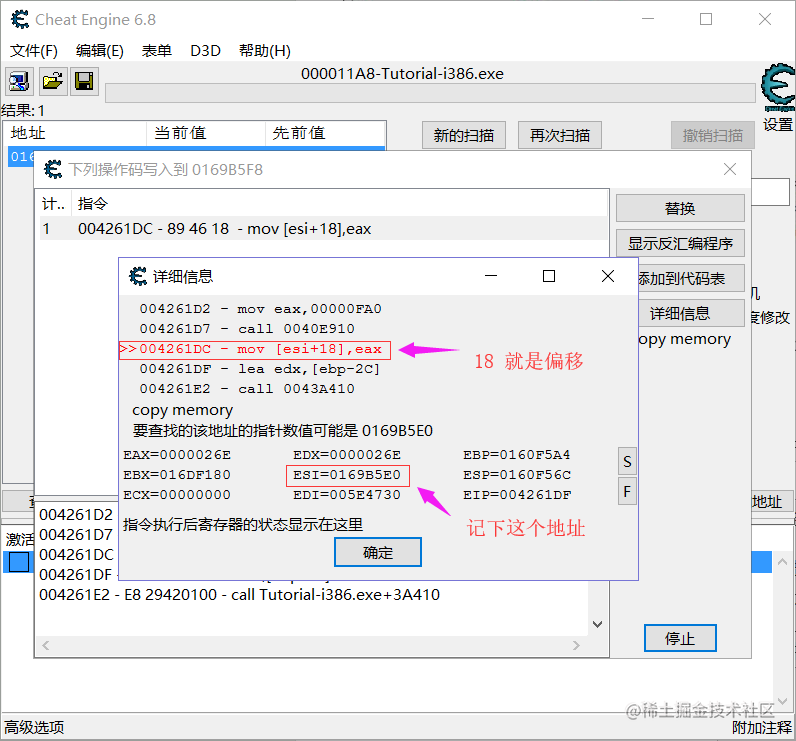Select the call Tutorial-i386.exe+3A410 line
The image size is (796, 741).
tap(240, 594)
